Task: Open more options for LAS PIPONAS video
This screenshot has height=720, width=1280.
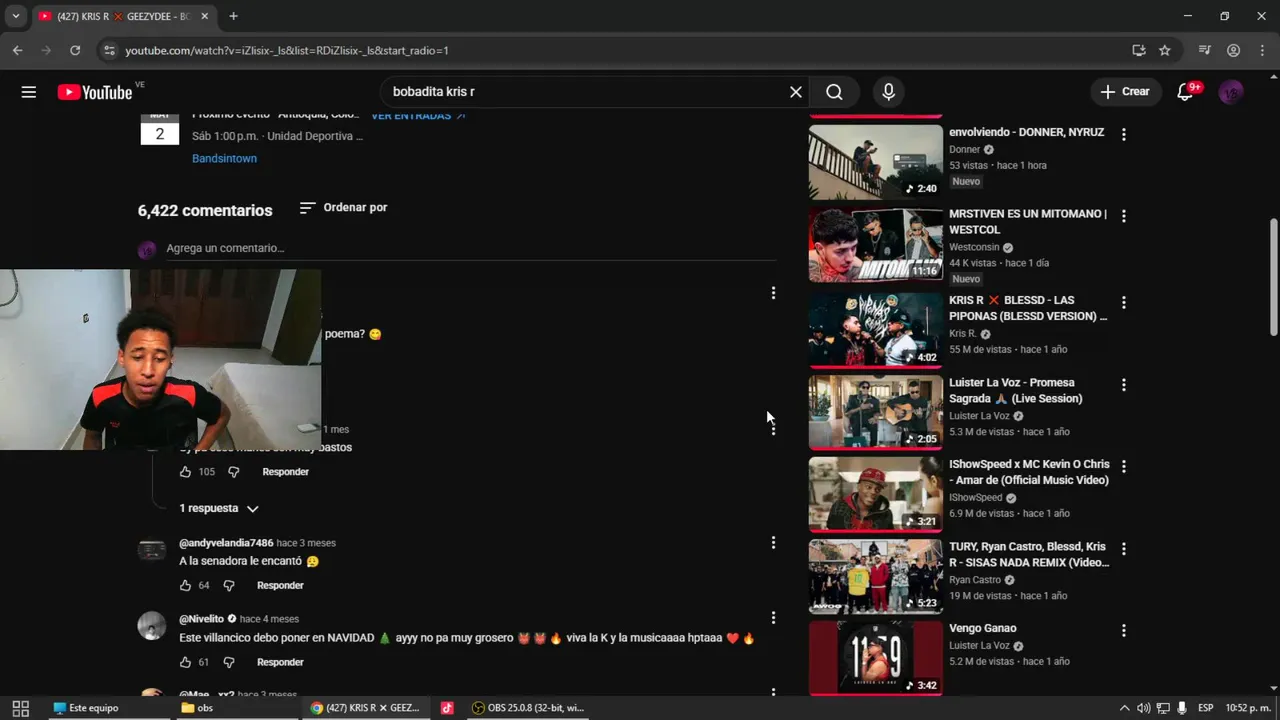Action: coord(1124,302)
